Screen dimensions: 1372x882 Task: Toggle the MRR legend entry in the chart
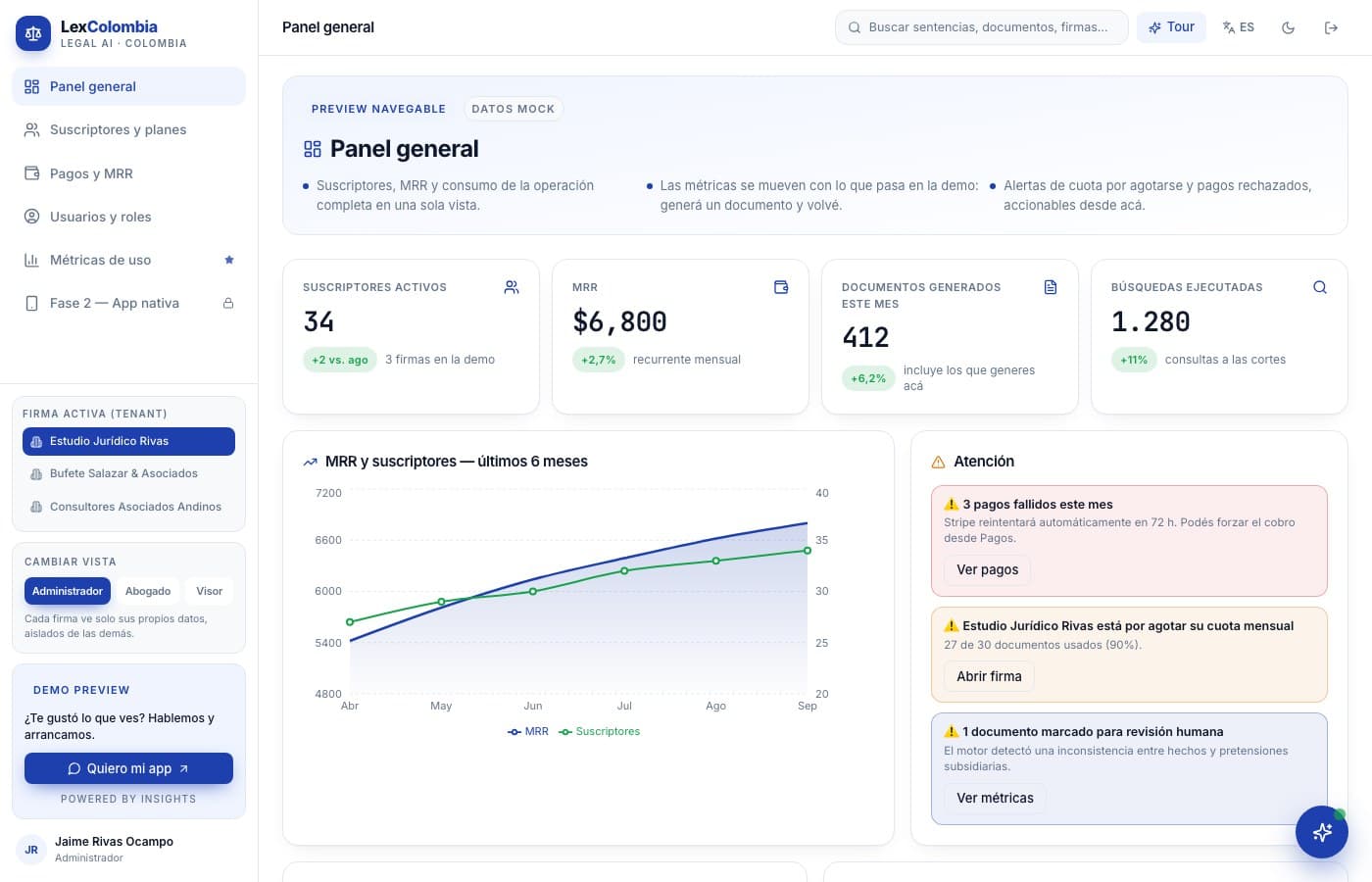[528, 731]
